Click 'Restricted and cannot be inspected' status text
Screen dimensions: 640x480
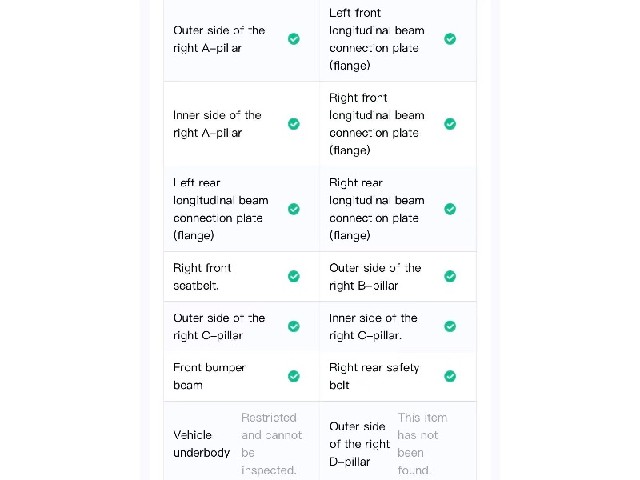point(271,444)
